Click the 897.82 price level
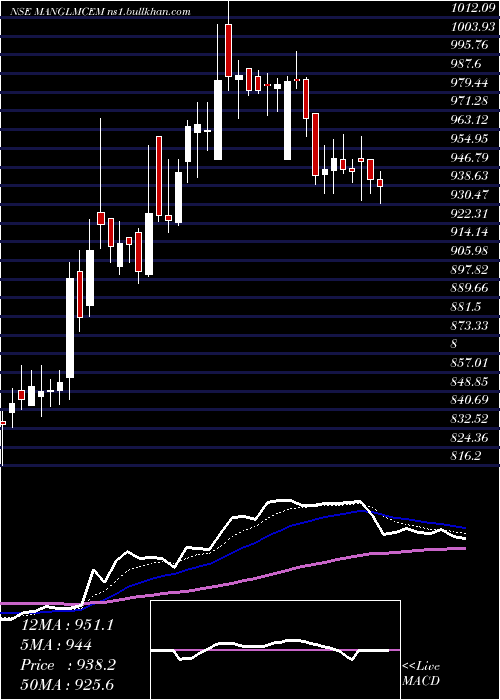 pyautogui.click(x=471, y=270)
